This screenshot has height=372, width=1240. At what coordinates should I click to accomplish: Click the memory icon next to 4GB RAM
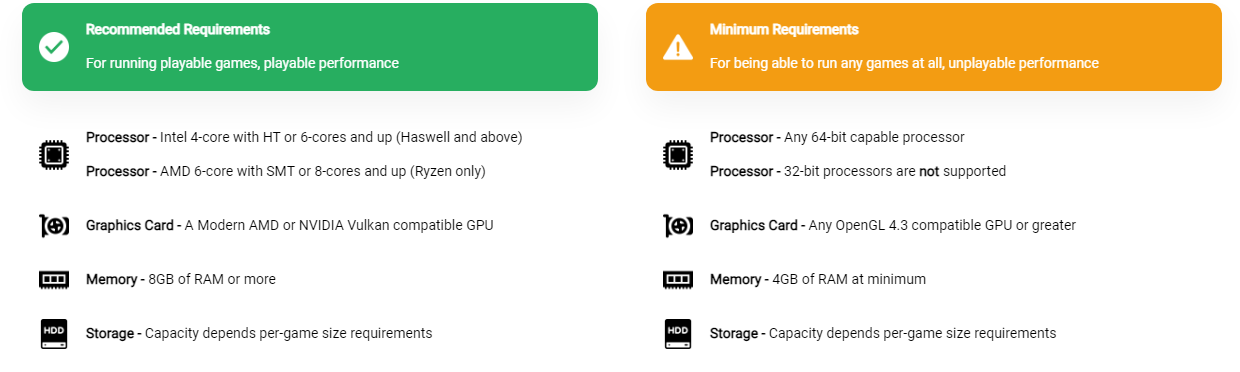click(678, 280)
